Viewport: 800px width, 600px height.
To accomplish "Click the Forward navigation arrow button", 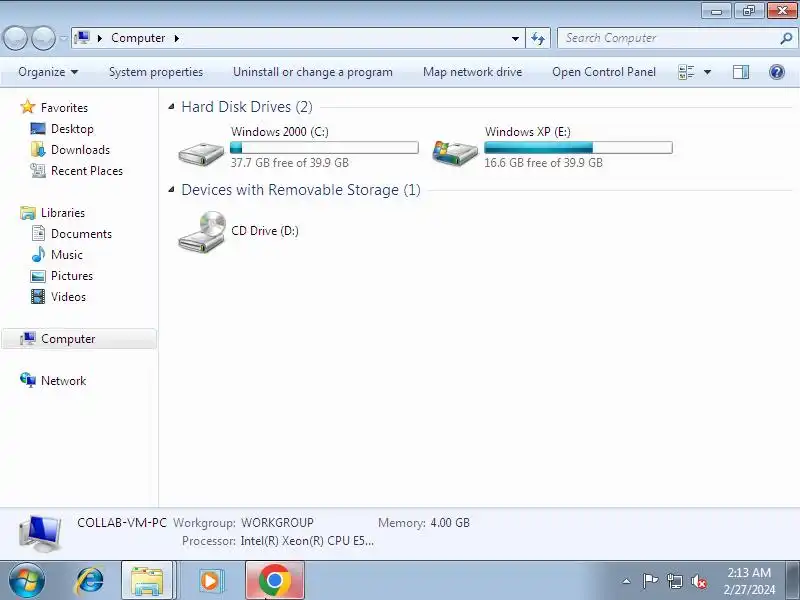I will click(x=43, y=38).
